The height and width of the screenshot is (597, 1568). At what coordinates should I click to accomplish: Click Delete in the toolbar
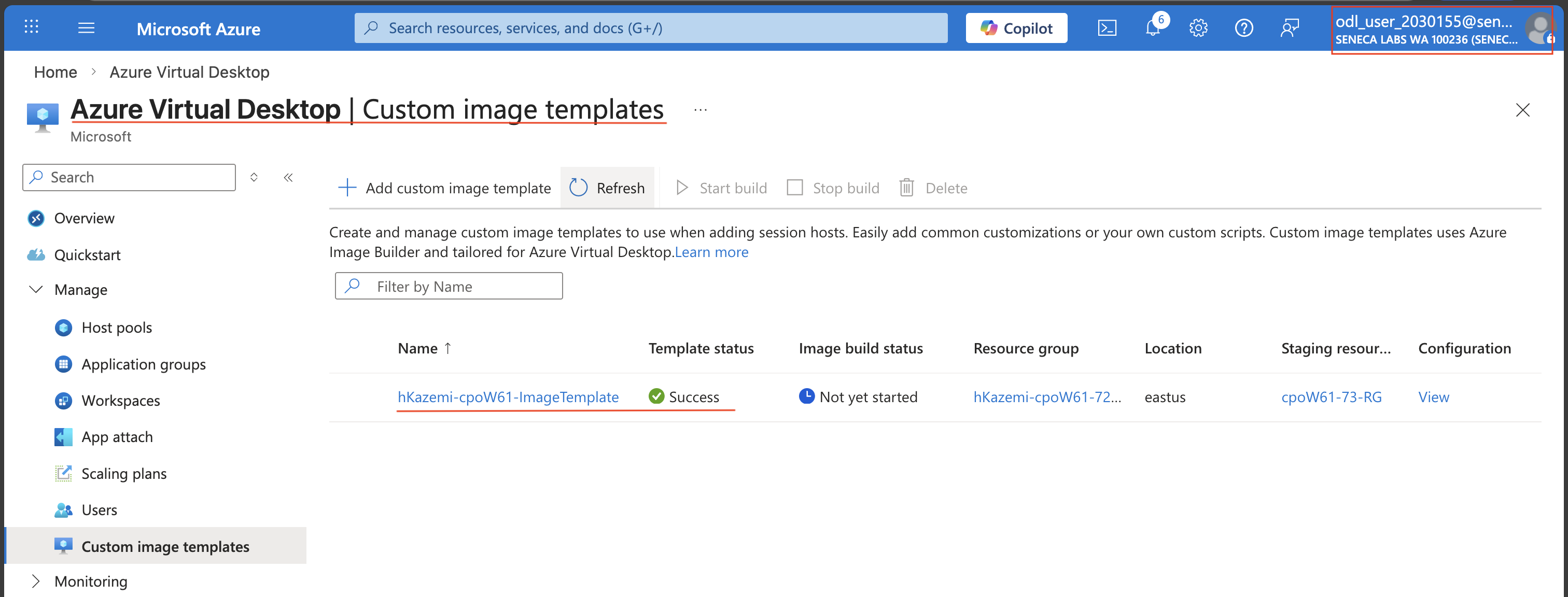(x=934, y=188)
